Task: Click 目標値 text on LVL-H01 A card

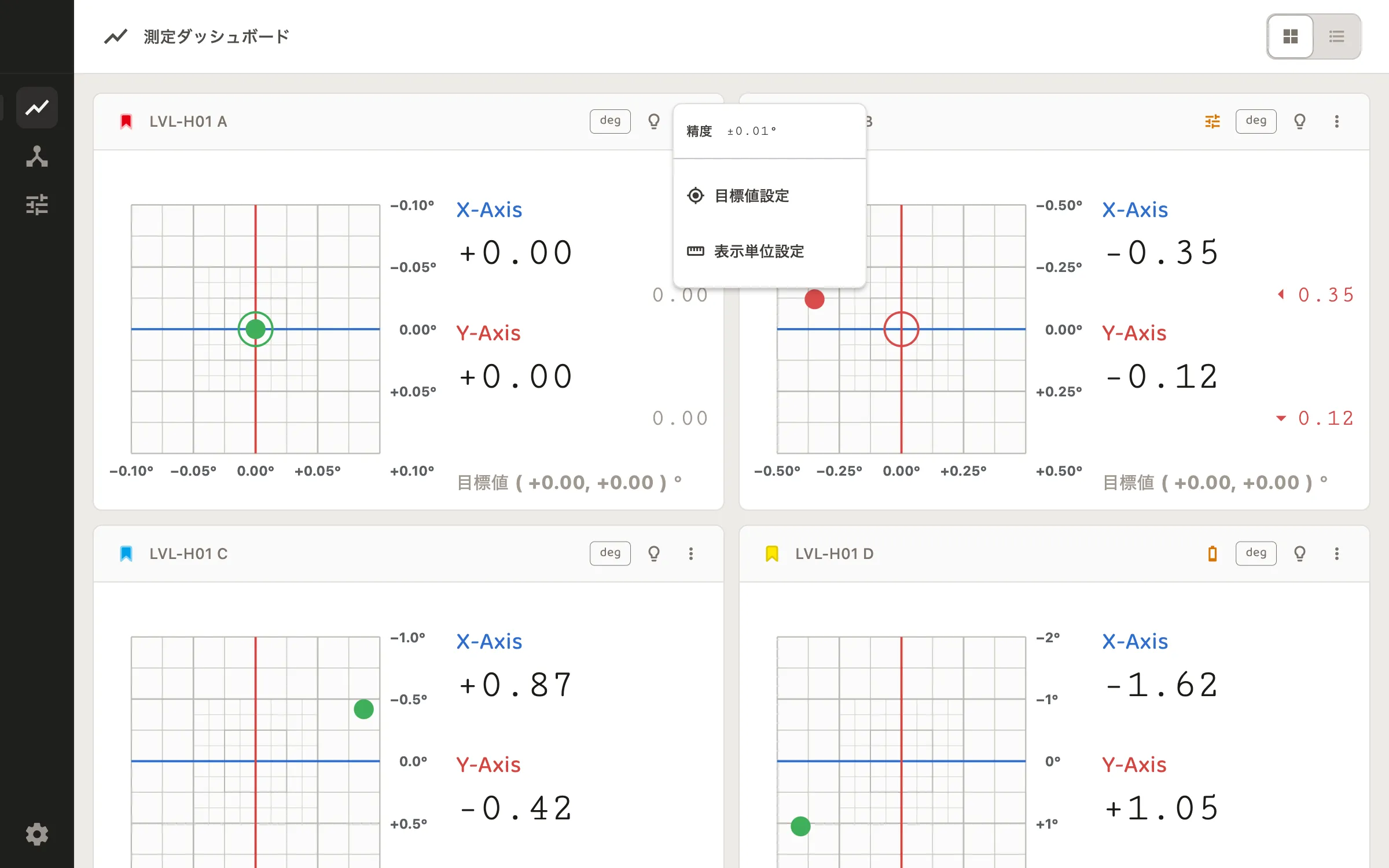Action: tap(569, 482)
